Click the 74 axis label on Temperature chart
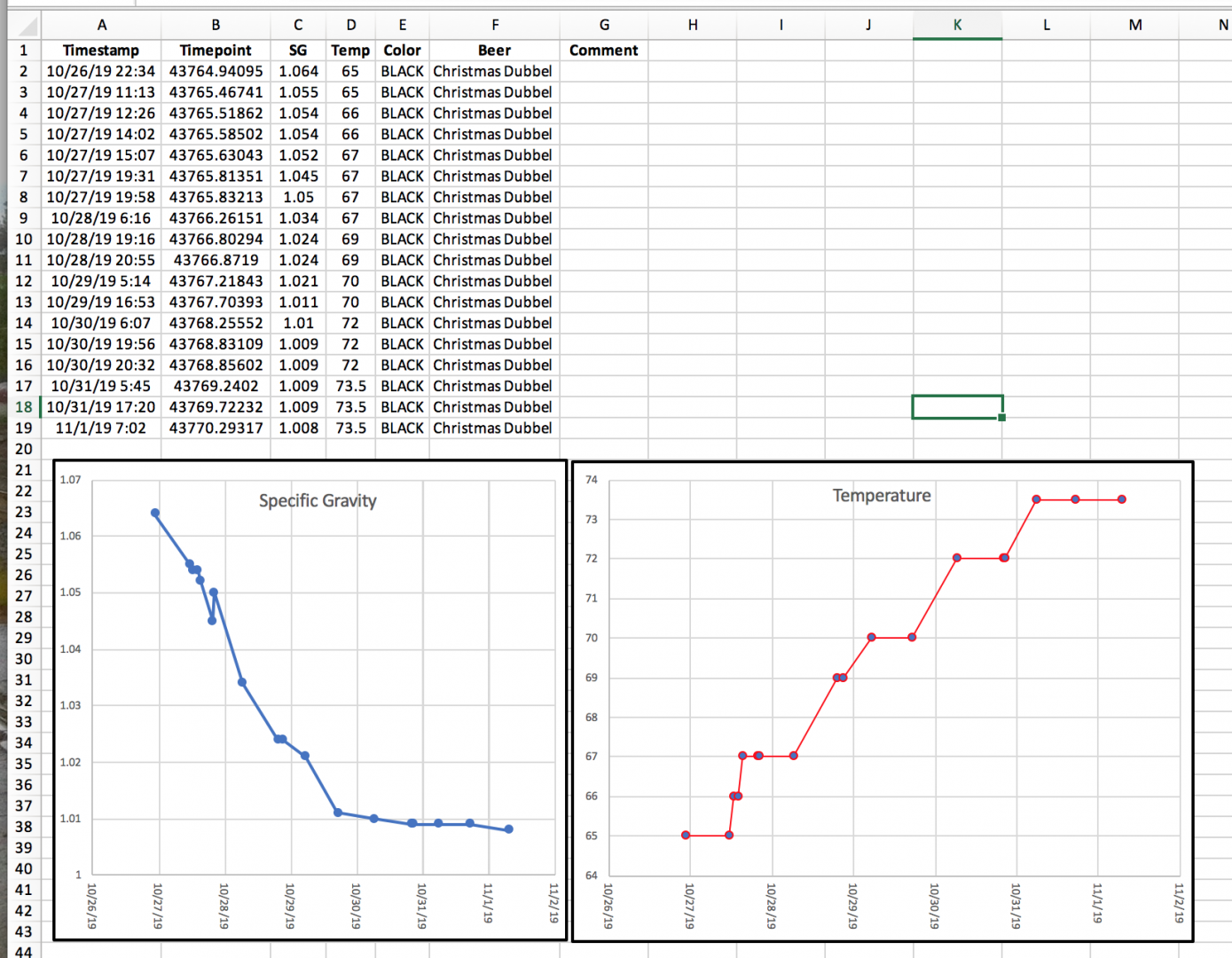Image resolution: width=1232 pixels, height=958 pixels. pos(592,480)
